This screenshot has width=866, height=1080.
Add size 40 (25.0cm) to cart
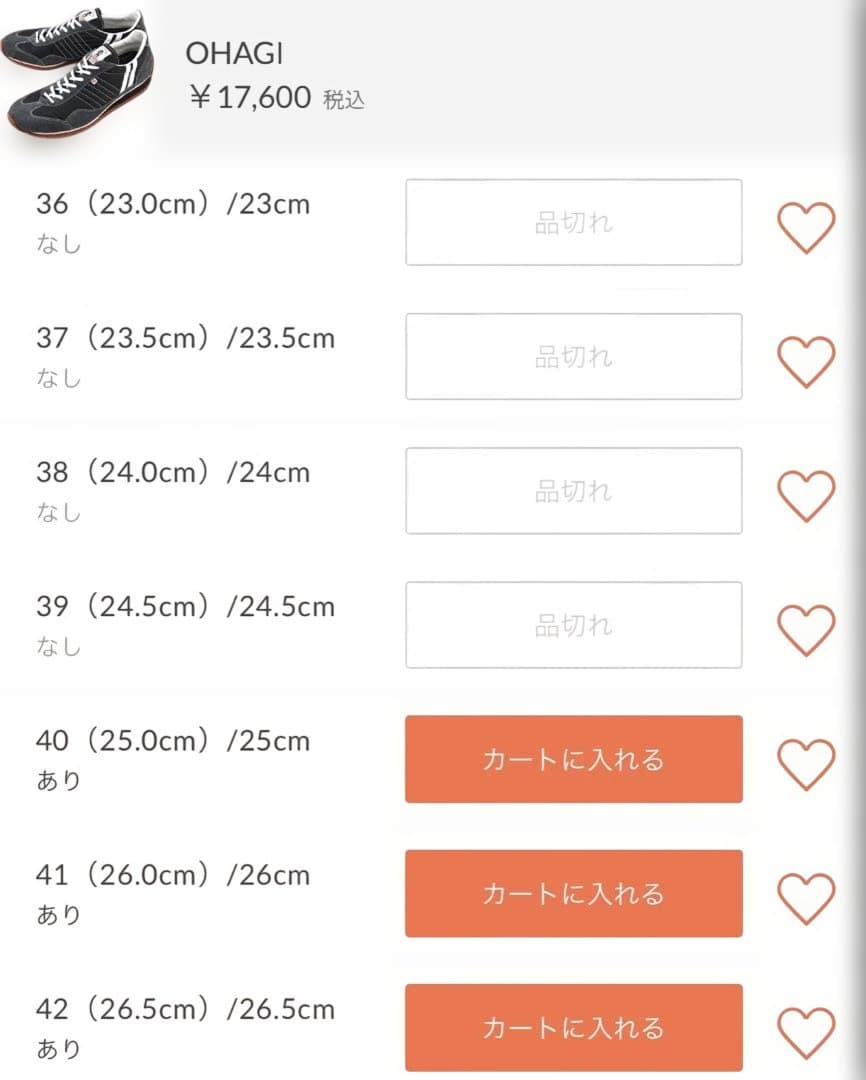coord(573,759)
